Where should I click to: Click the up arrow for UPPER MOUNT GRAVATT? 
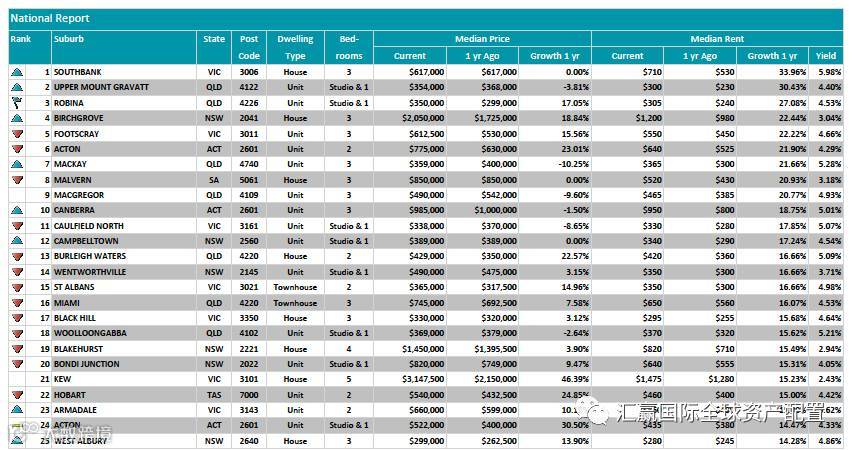(17, 87)
